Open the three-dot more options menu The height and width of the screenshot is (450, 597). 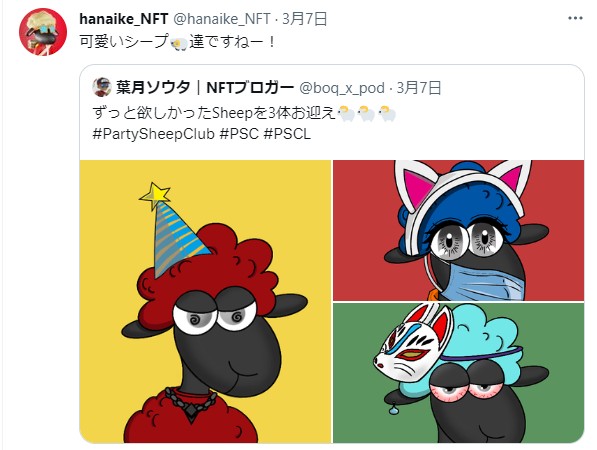tap(575, 18)
